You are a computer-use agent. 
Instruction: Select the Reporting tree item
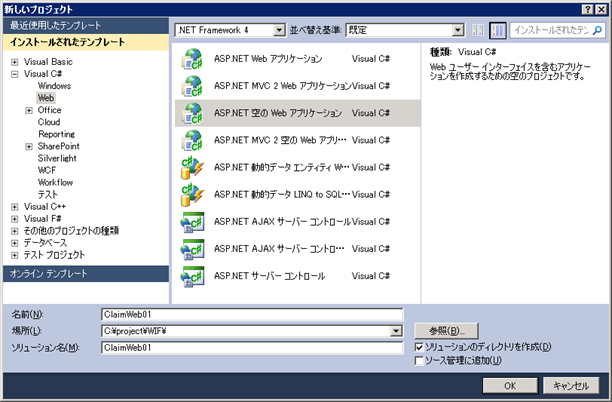[57, 134]
